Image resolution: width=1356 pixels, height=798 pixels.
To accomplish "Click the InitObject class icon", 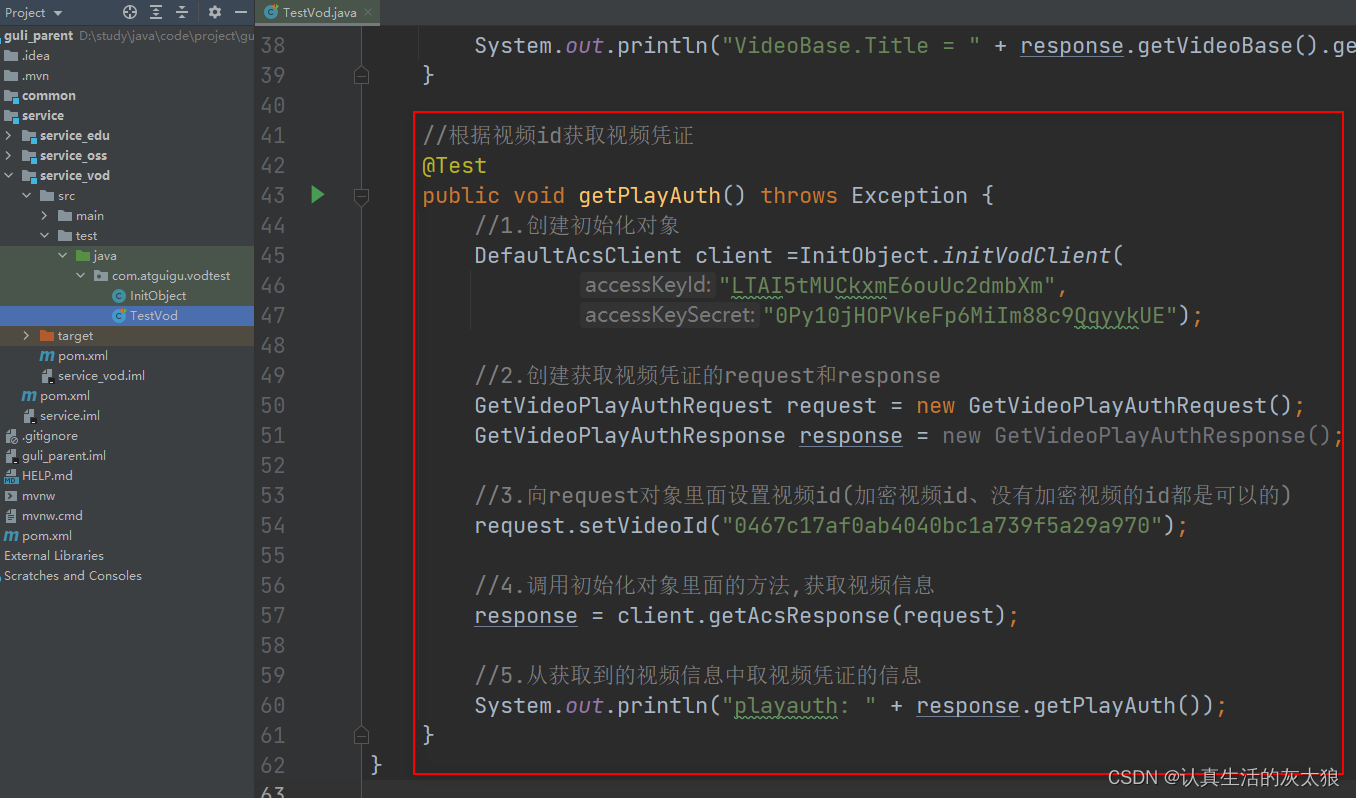I will [119, 296].
